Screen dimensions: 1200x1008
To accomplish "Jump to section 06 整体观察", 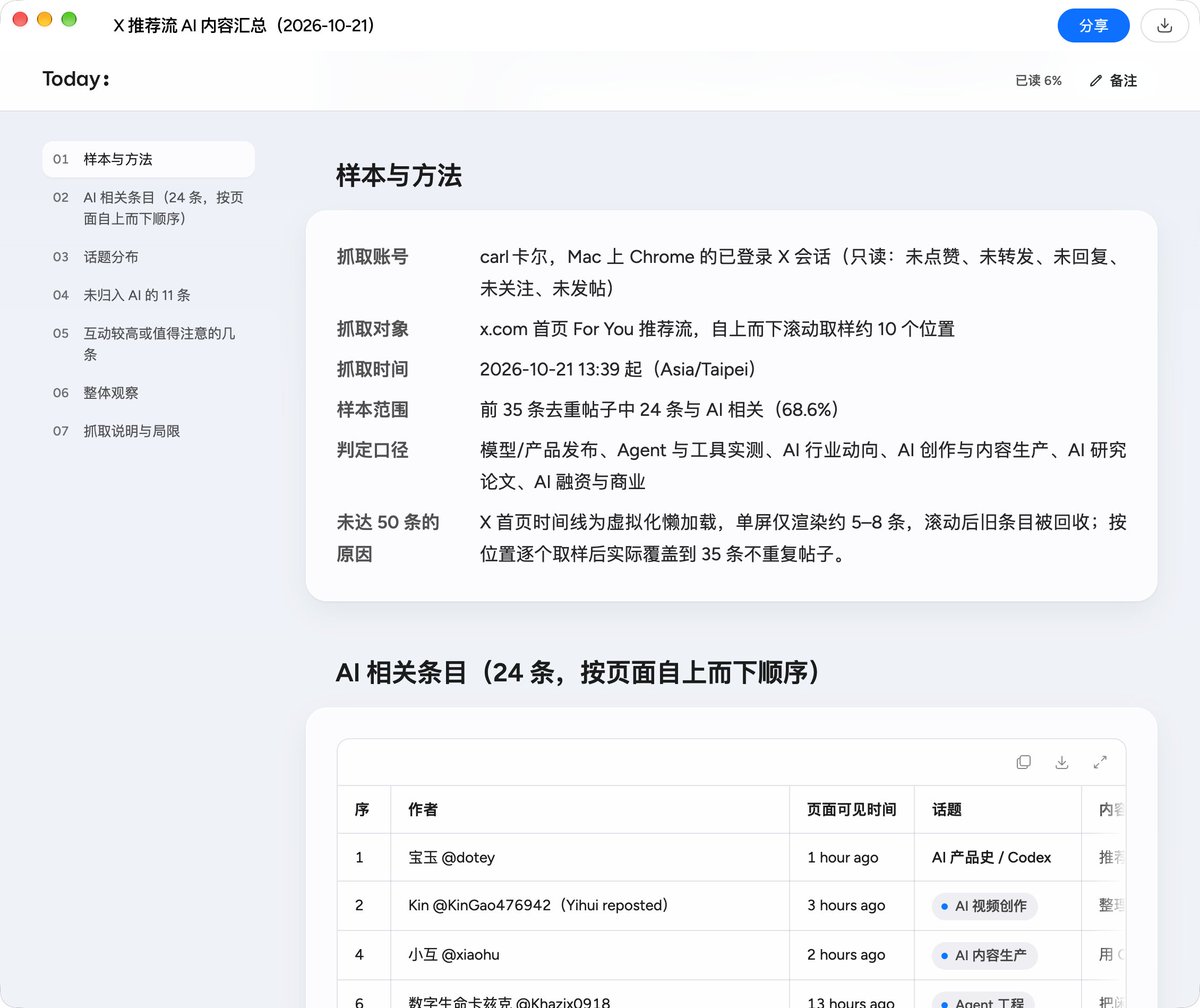I will coord(148,393).
